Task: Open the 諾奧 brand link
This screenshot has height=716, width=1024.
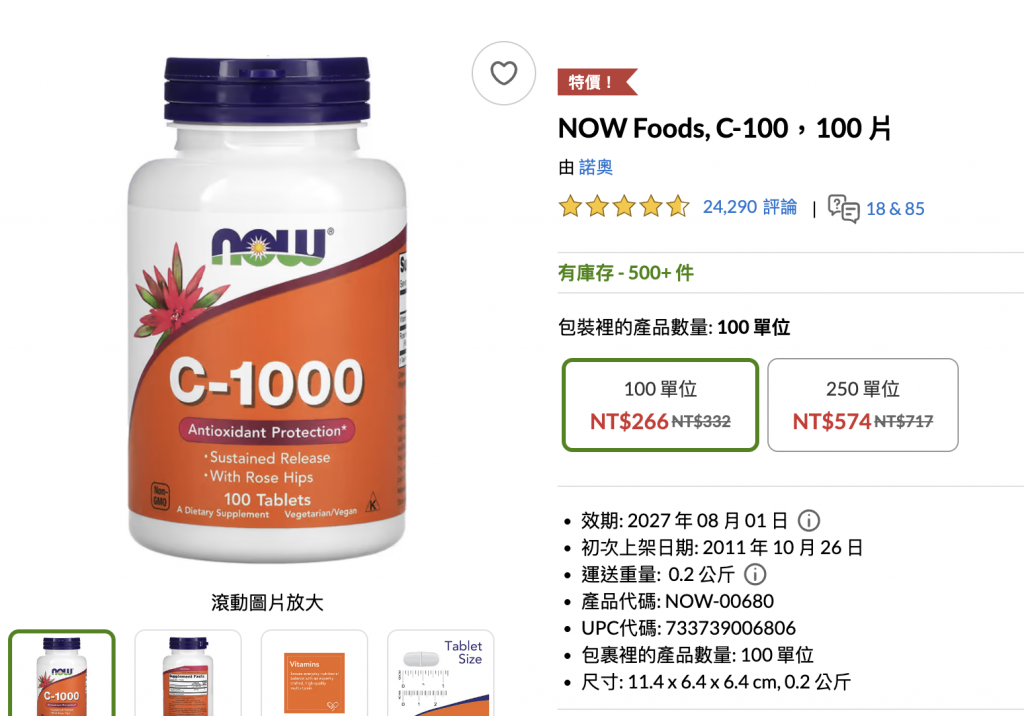Action: [596, 167]
